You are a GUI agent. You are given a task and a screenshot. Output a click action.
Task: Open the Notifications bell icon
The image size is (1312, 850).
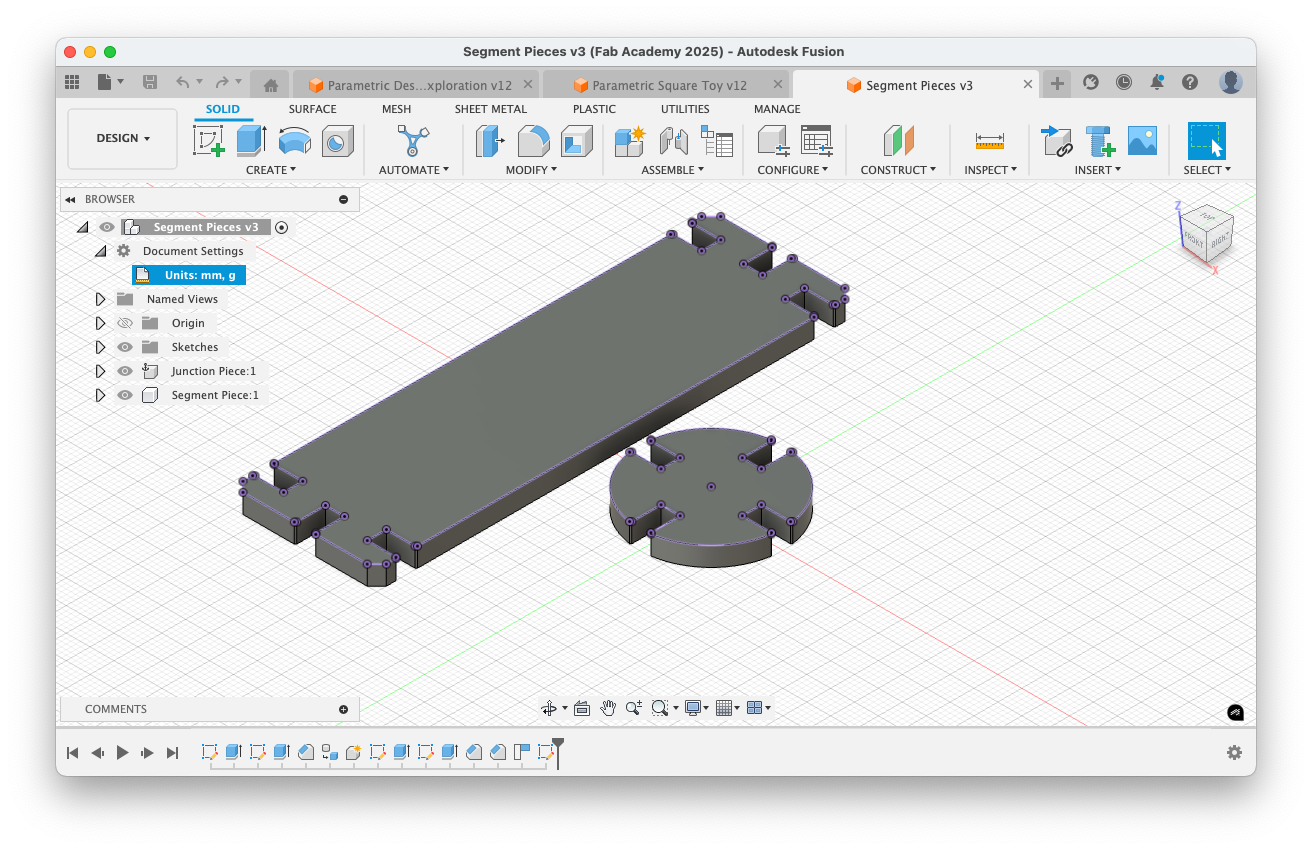coord(1157,82)
